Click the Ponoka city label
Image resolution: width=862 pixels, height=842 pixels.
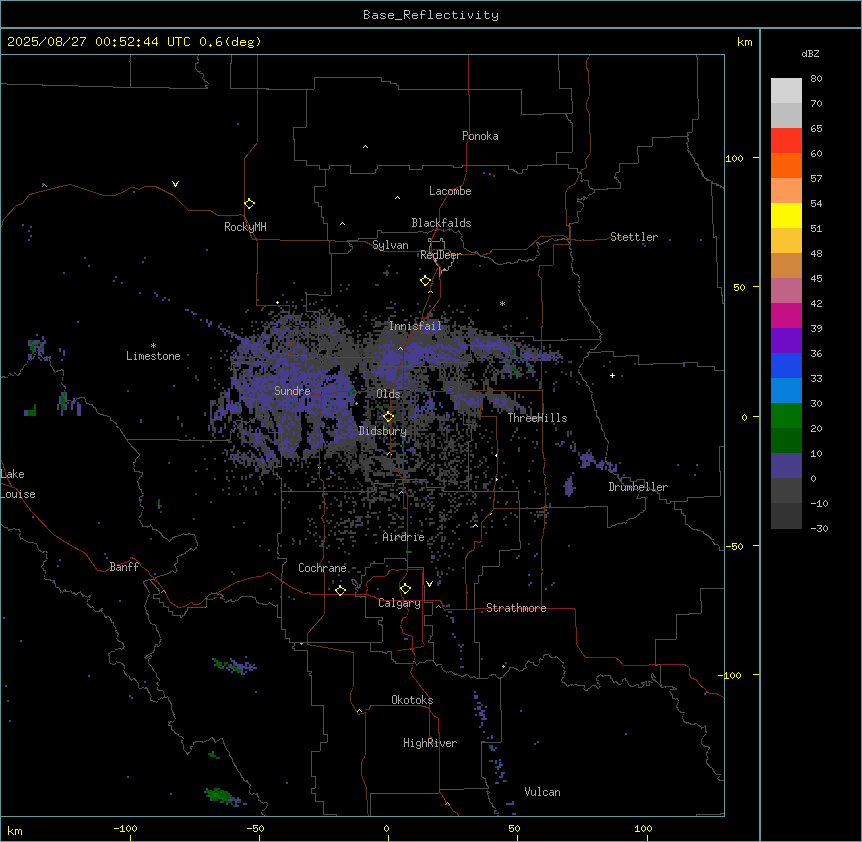(480, 136)
